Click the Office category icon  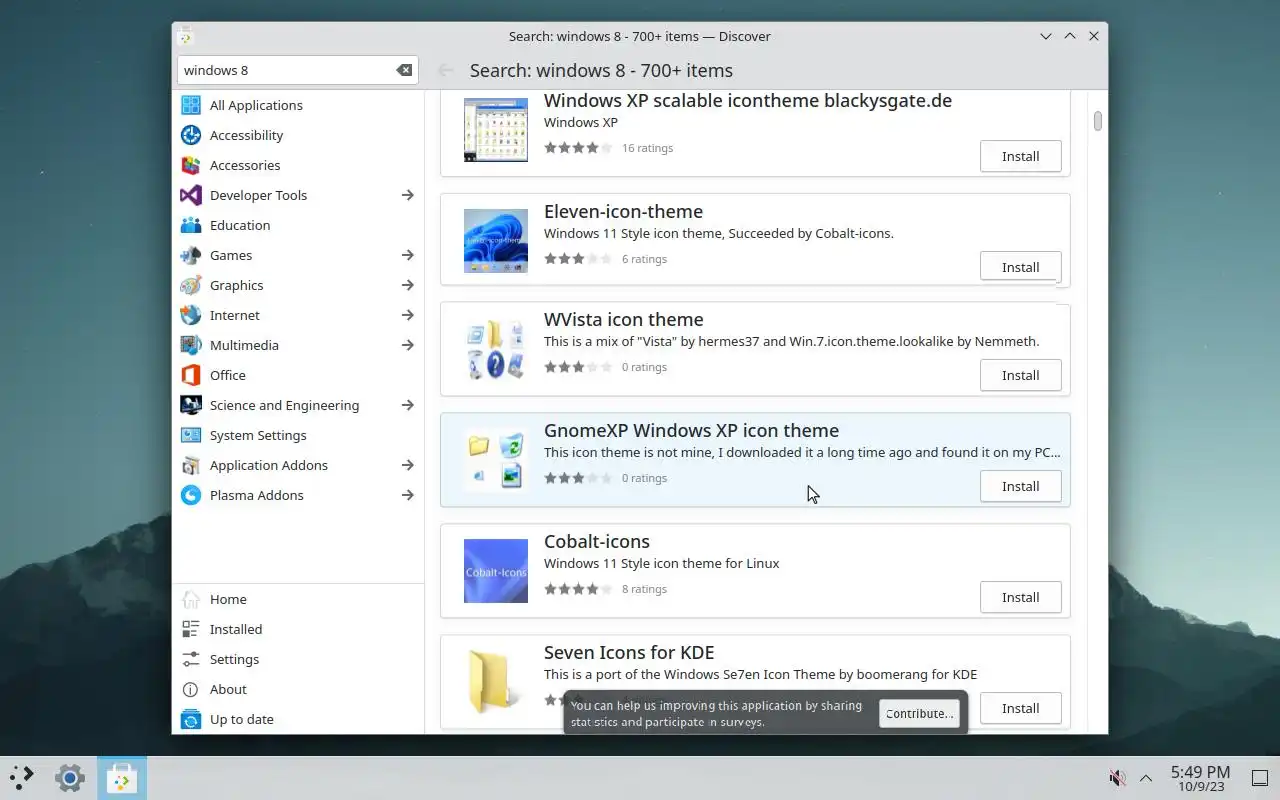click(191, 375)
